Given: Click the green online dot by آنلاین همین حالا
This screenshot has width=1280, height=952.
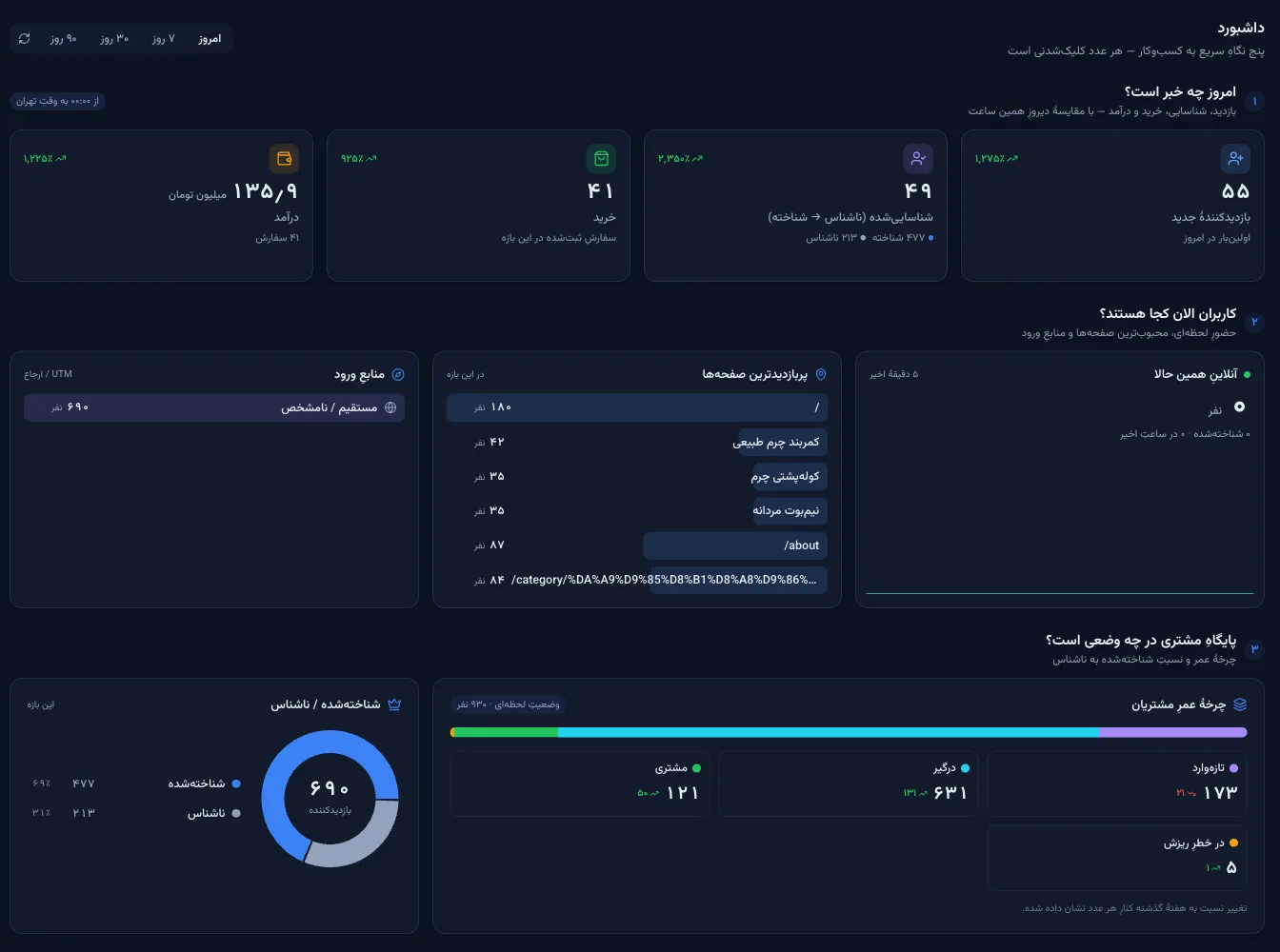Looking at the screenshot, I should pos(1247,374).
